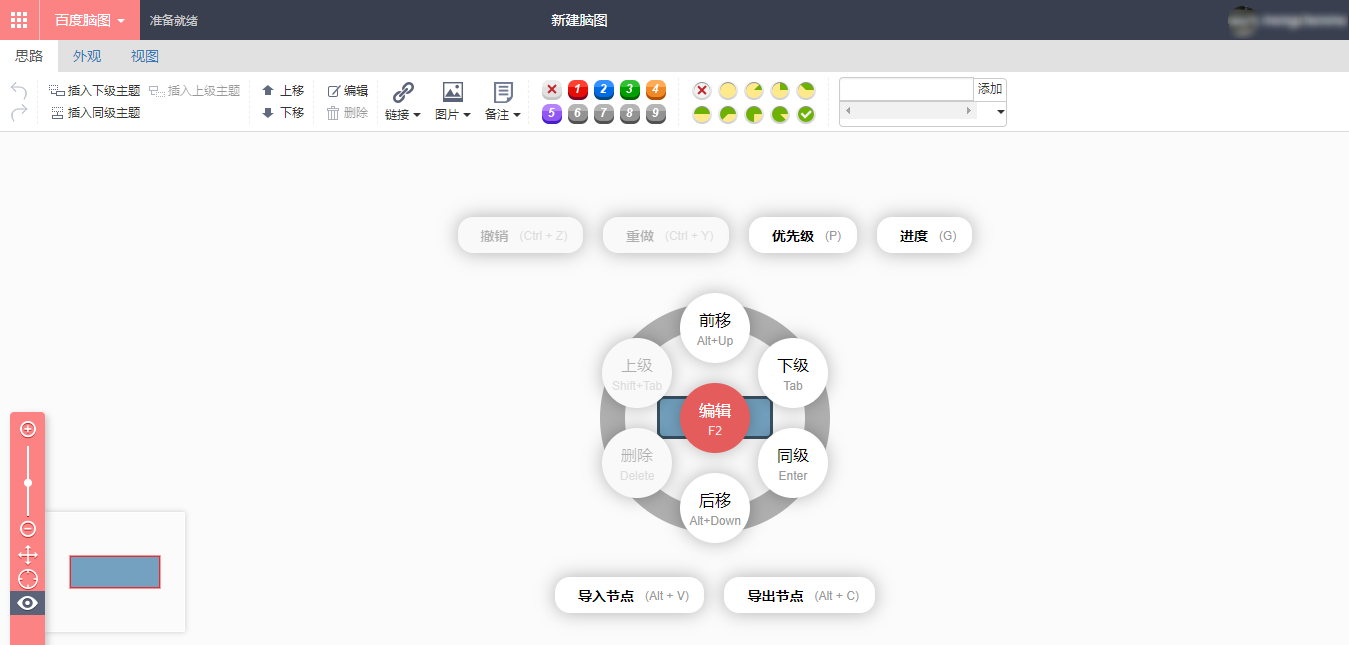
Task: Click the zoom slider handle
Action: [x=28, y=483]
